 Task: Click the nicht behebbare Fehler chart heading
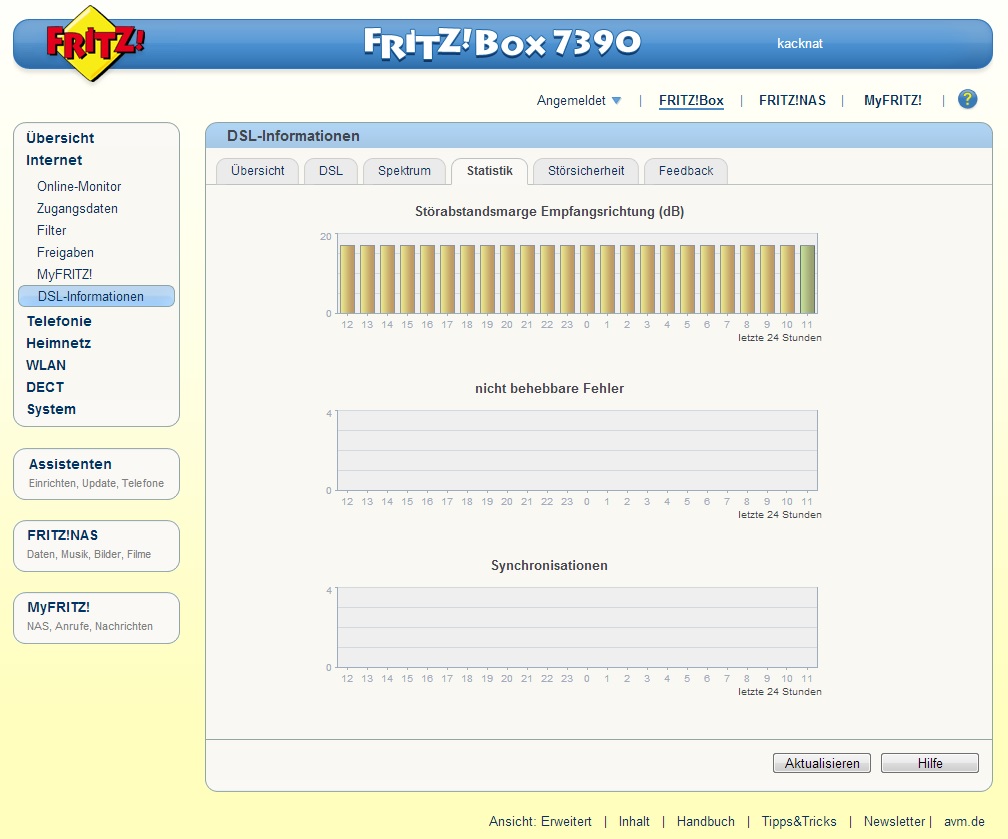549,388
